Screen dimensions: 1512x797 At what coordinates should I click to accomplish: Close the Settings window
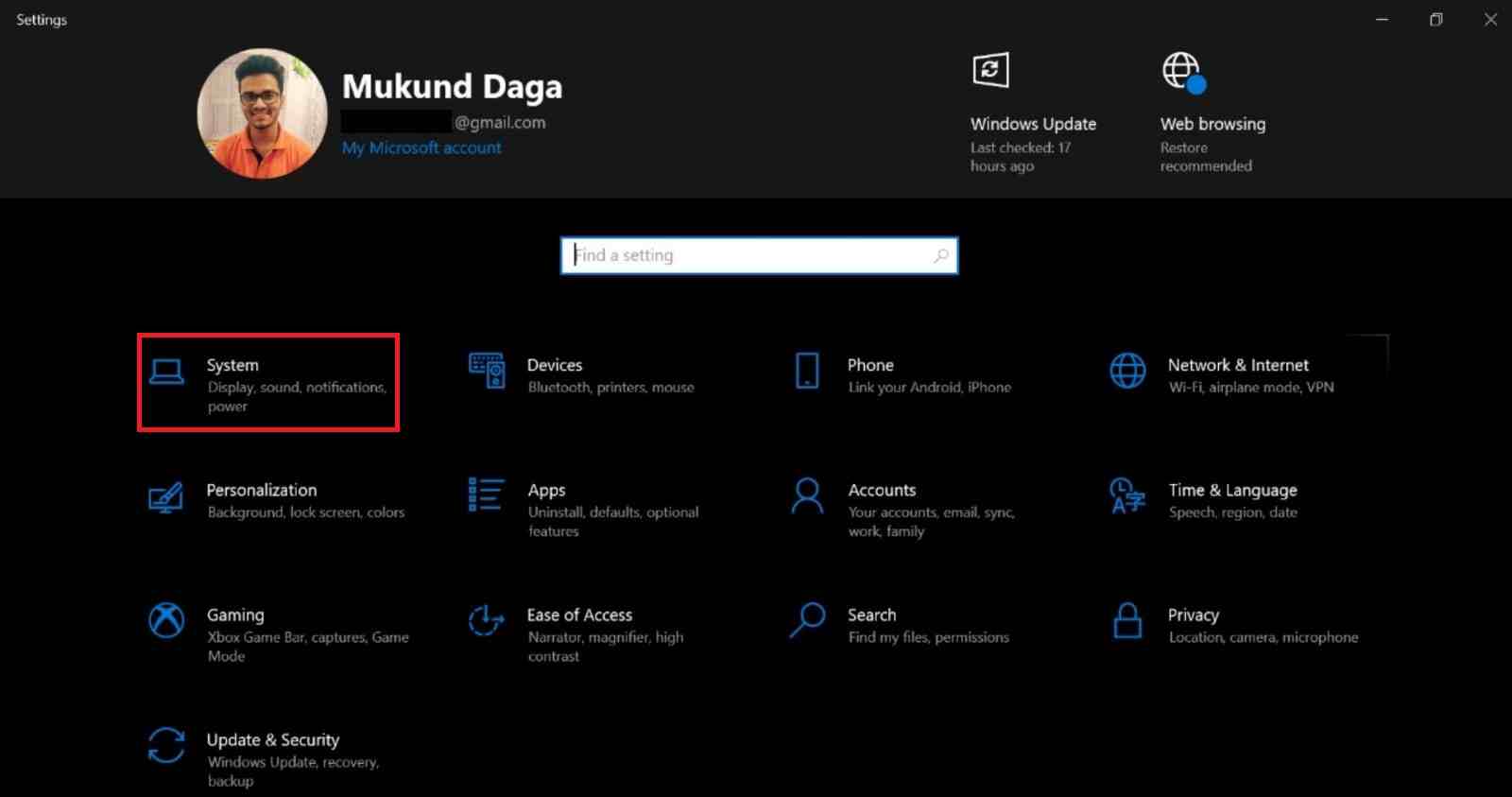point(1490,20)
